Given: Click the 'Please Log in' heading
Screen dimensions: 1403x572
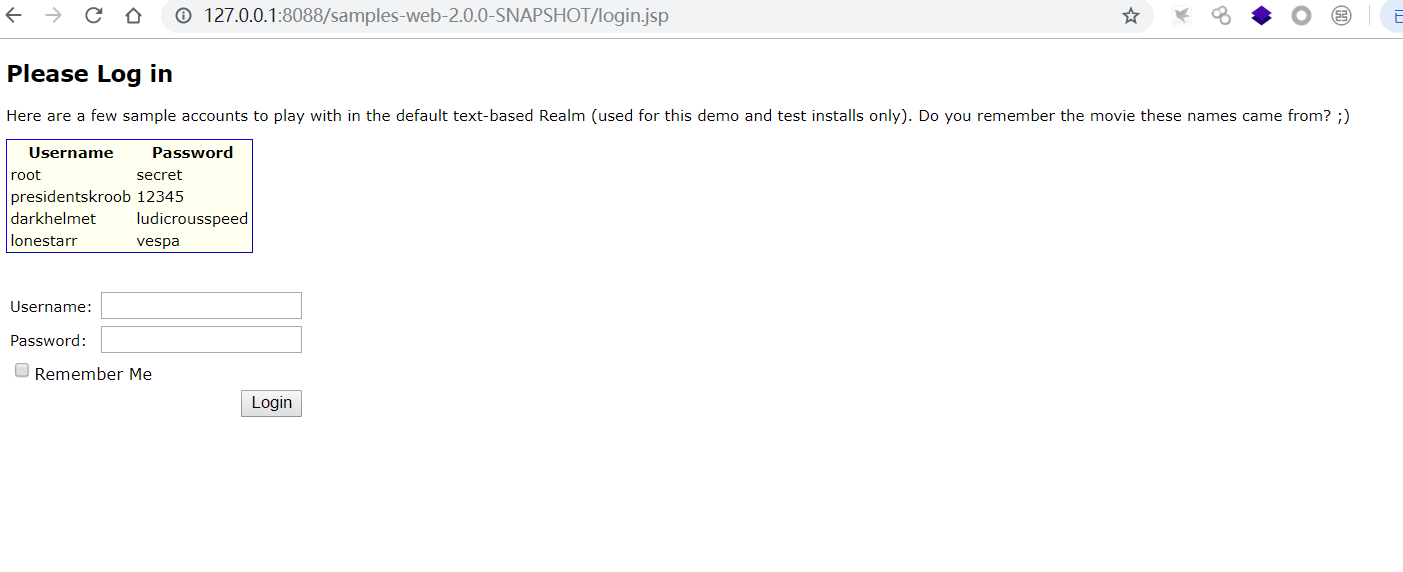Looking at the screenshot, I should pos(90,74).
